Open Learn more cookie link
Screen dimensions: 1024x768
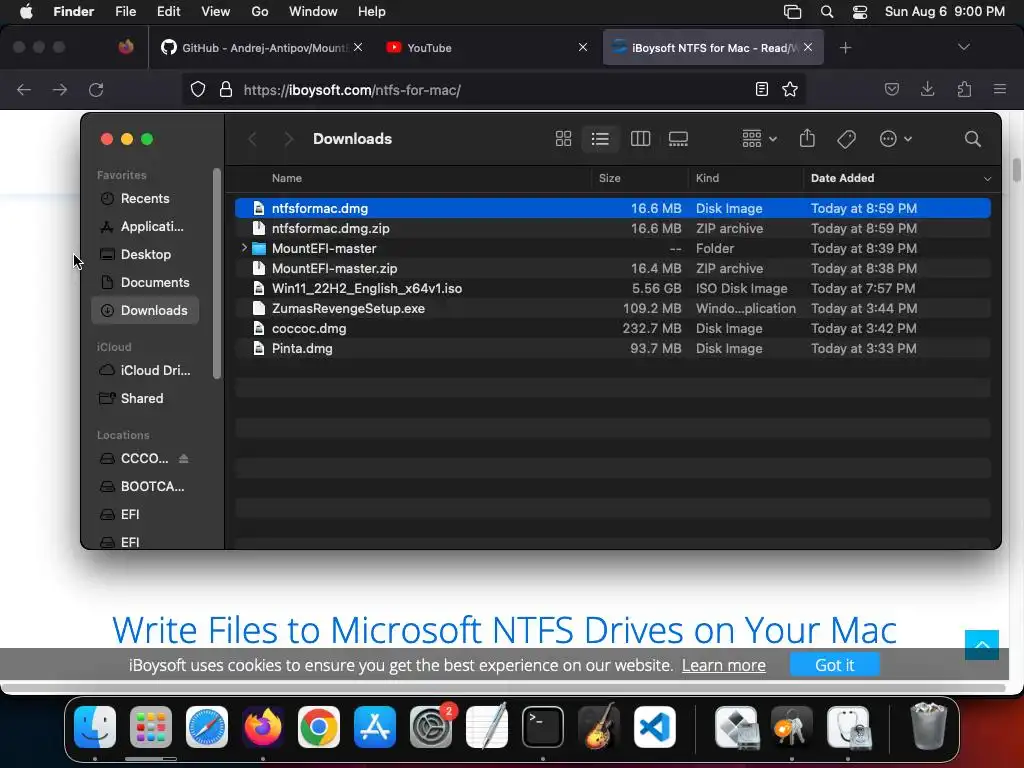click(x=724, y=665)
